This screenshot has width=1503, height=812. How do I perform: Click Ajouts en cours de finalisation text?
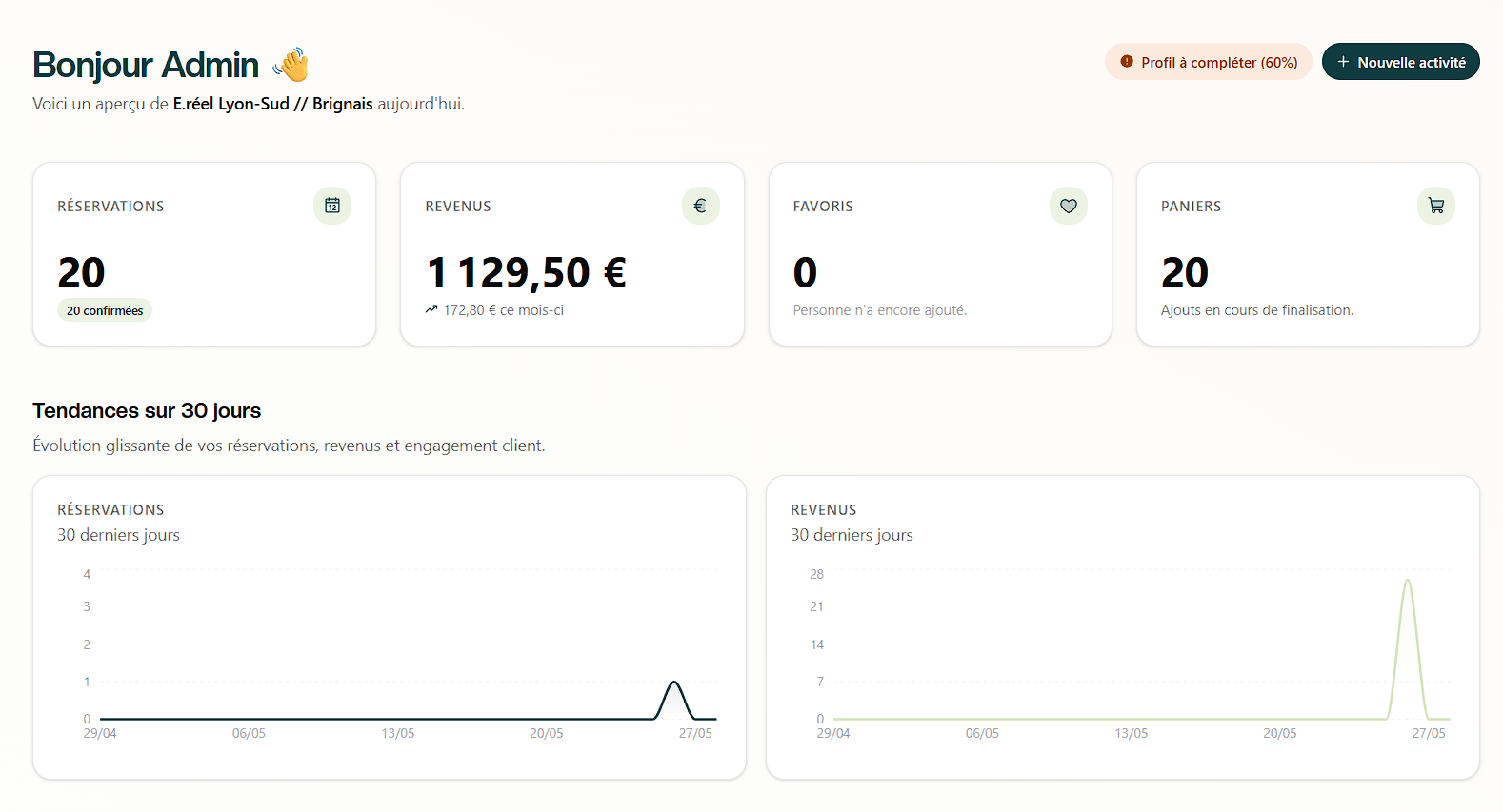pos(1256,310)
